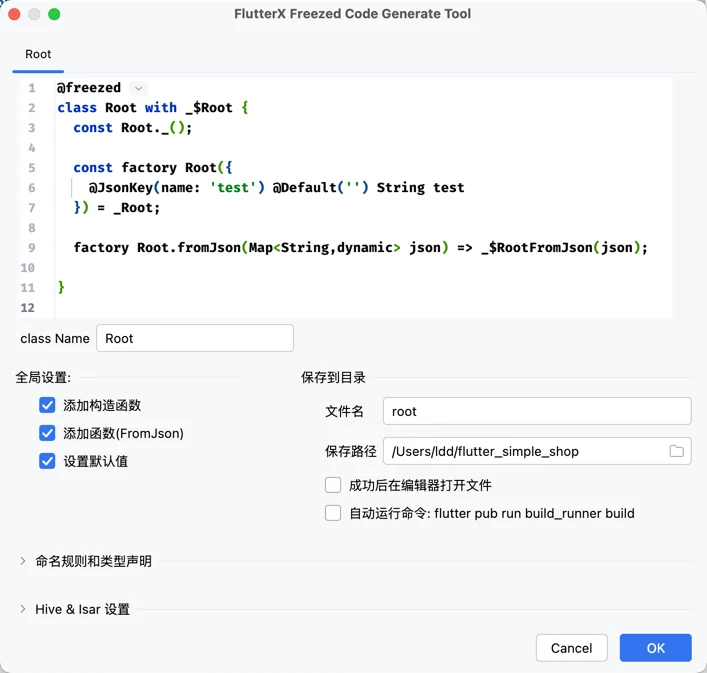Image resolution: width=707 pixels, height=673 pixels.
Task: Confirm with the OK button
Action: point(655,648)
